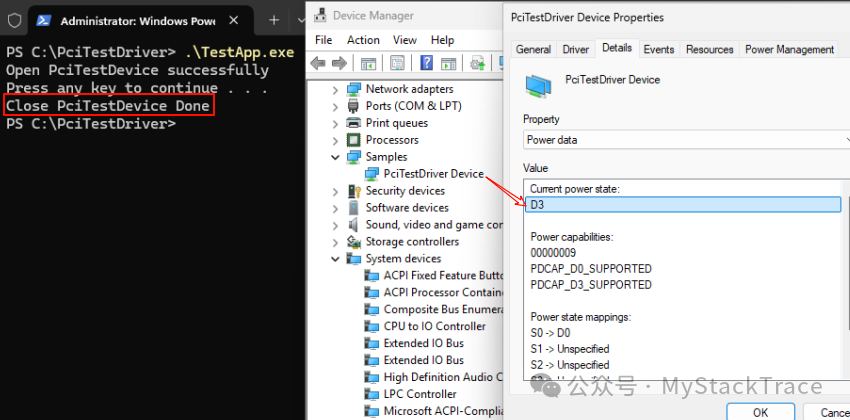Select the D3 value in the Value list
The height and width of the screenshot is (420, 850).
(x=683, y=205)
